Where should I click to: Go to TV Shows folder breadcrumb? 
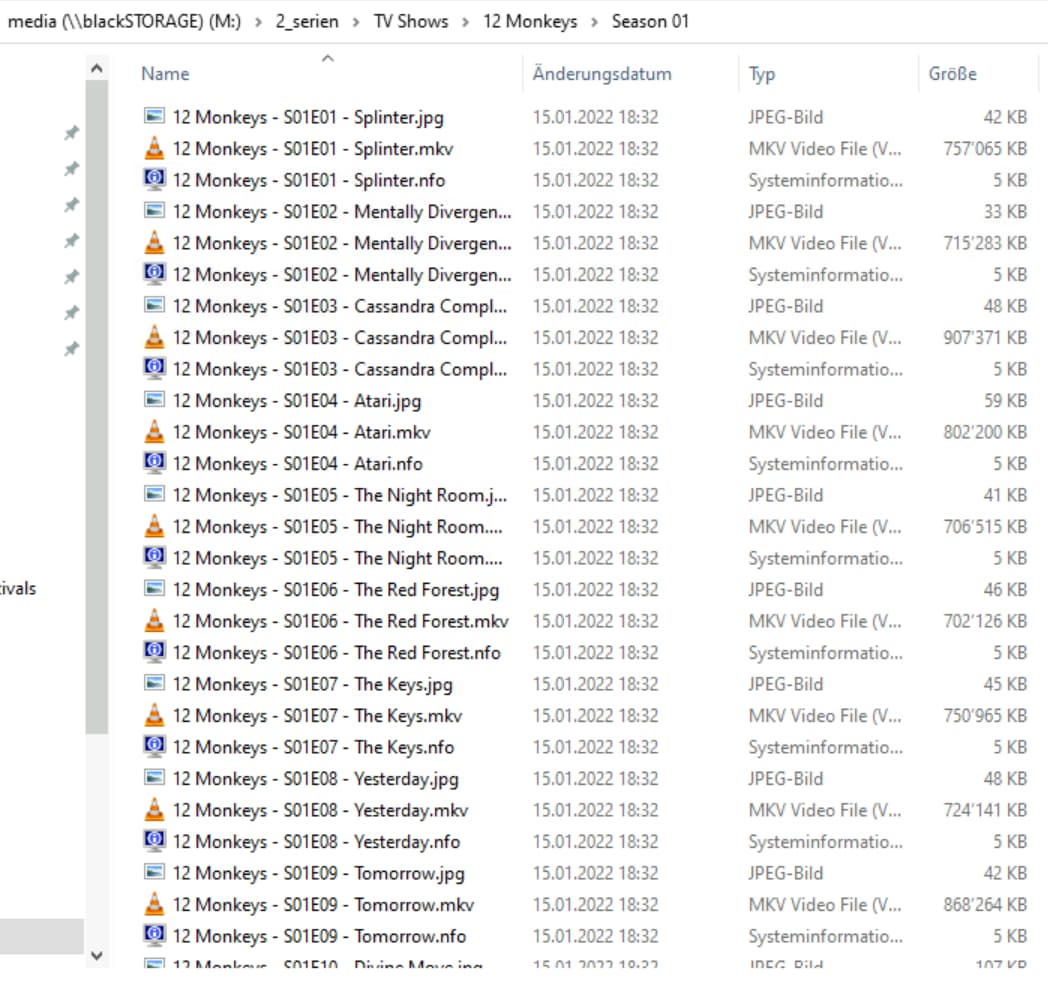(411, 21)
